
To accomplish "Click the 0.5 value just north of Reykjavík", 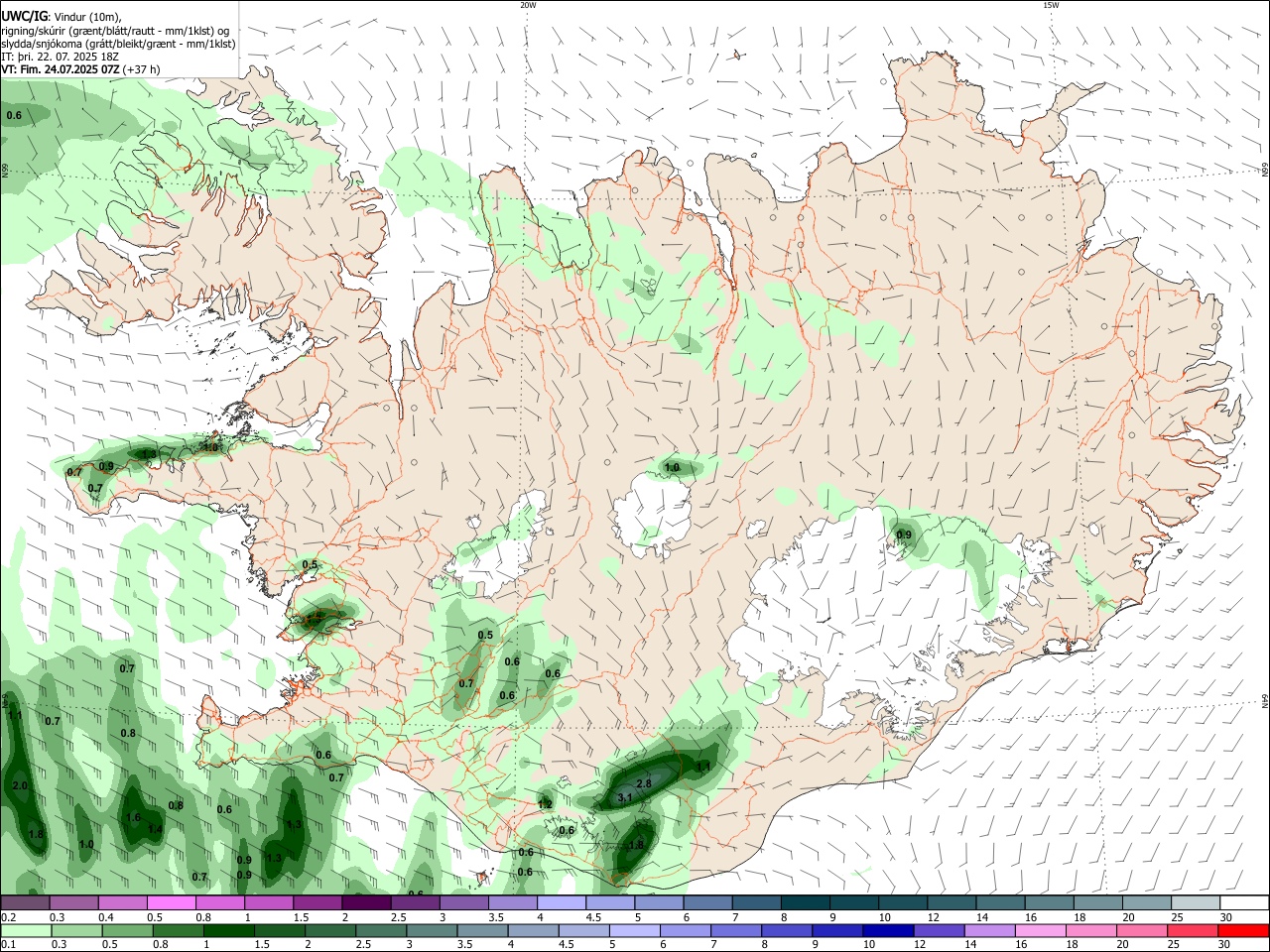I will [x=310, y=564].
